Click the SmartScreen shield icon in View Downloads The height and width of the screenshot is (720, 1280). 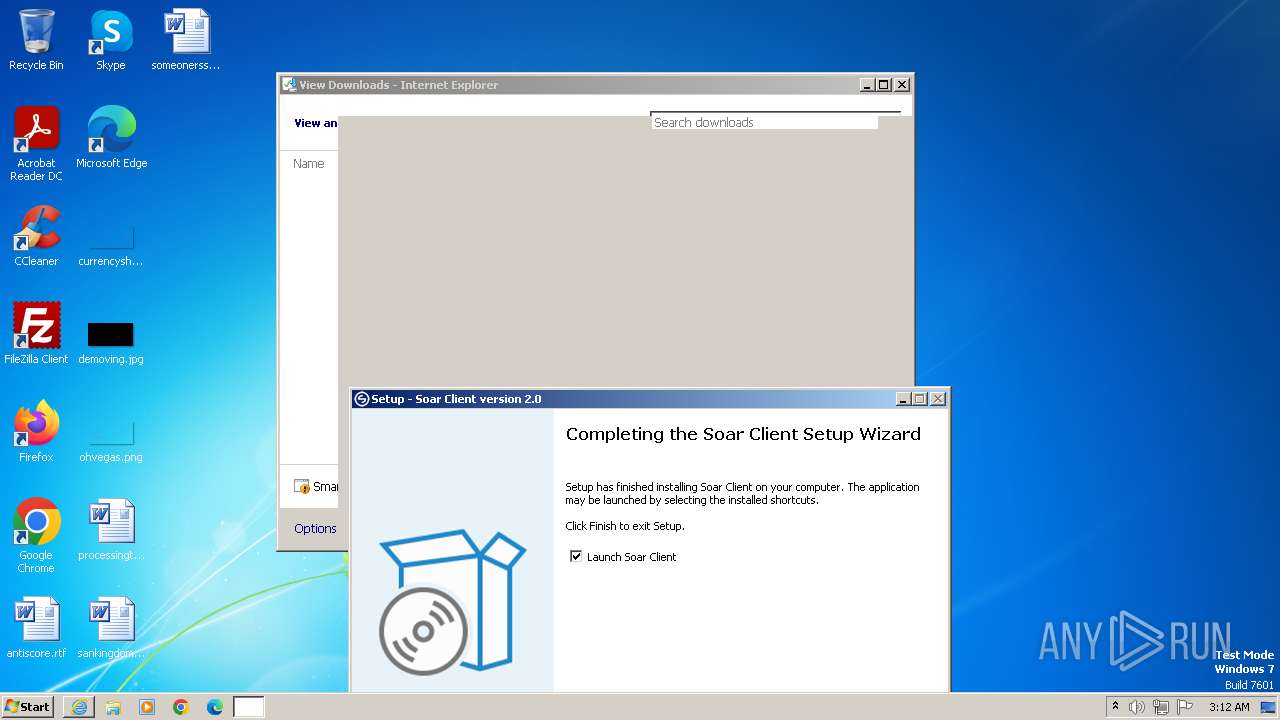click(302, 486)
